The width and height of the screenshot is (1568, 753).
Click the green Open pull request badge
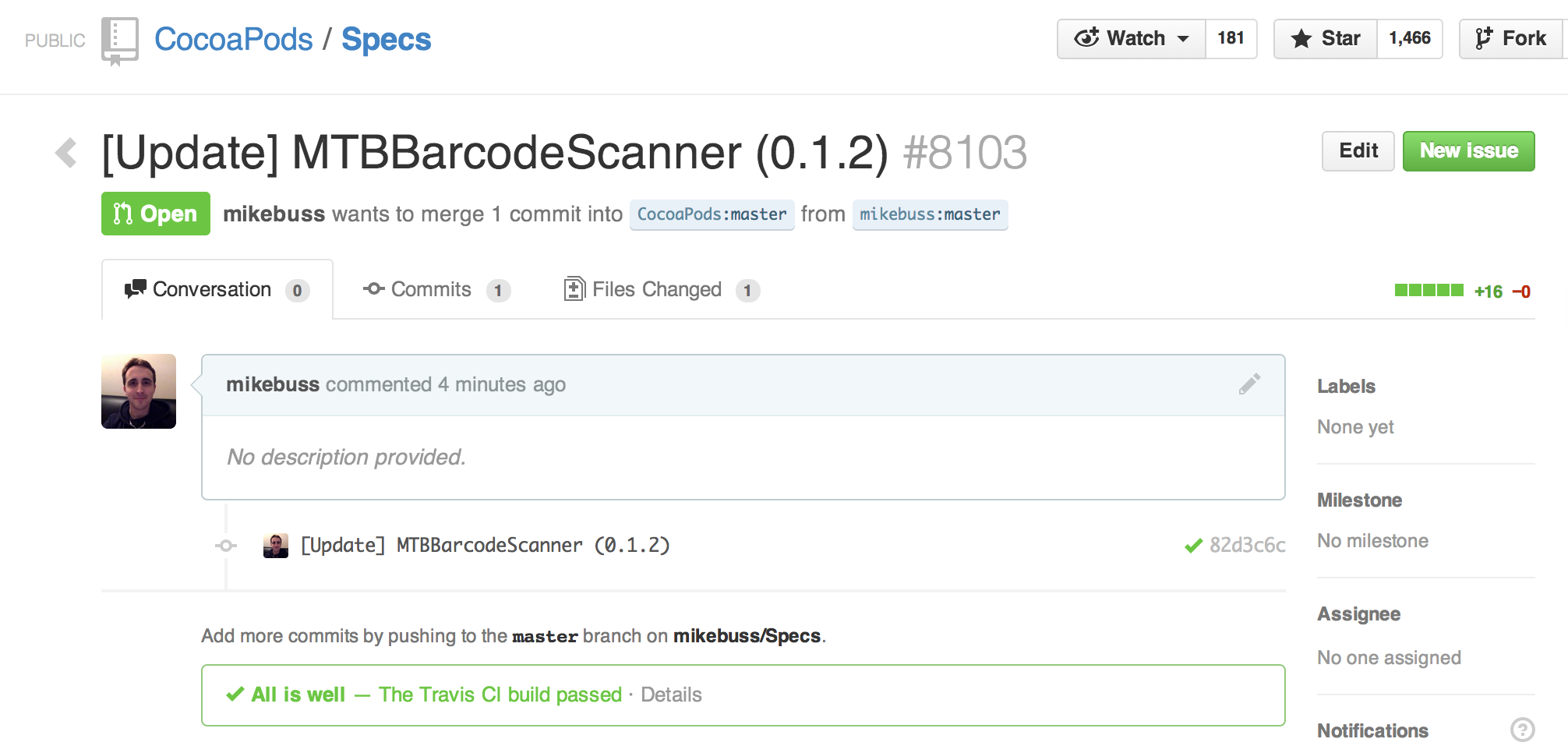coord(156,214)
